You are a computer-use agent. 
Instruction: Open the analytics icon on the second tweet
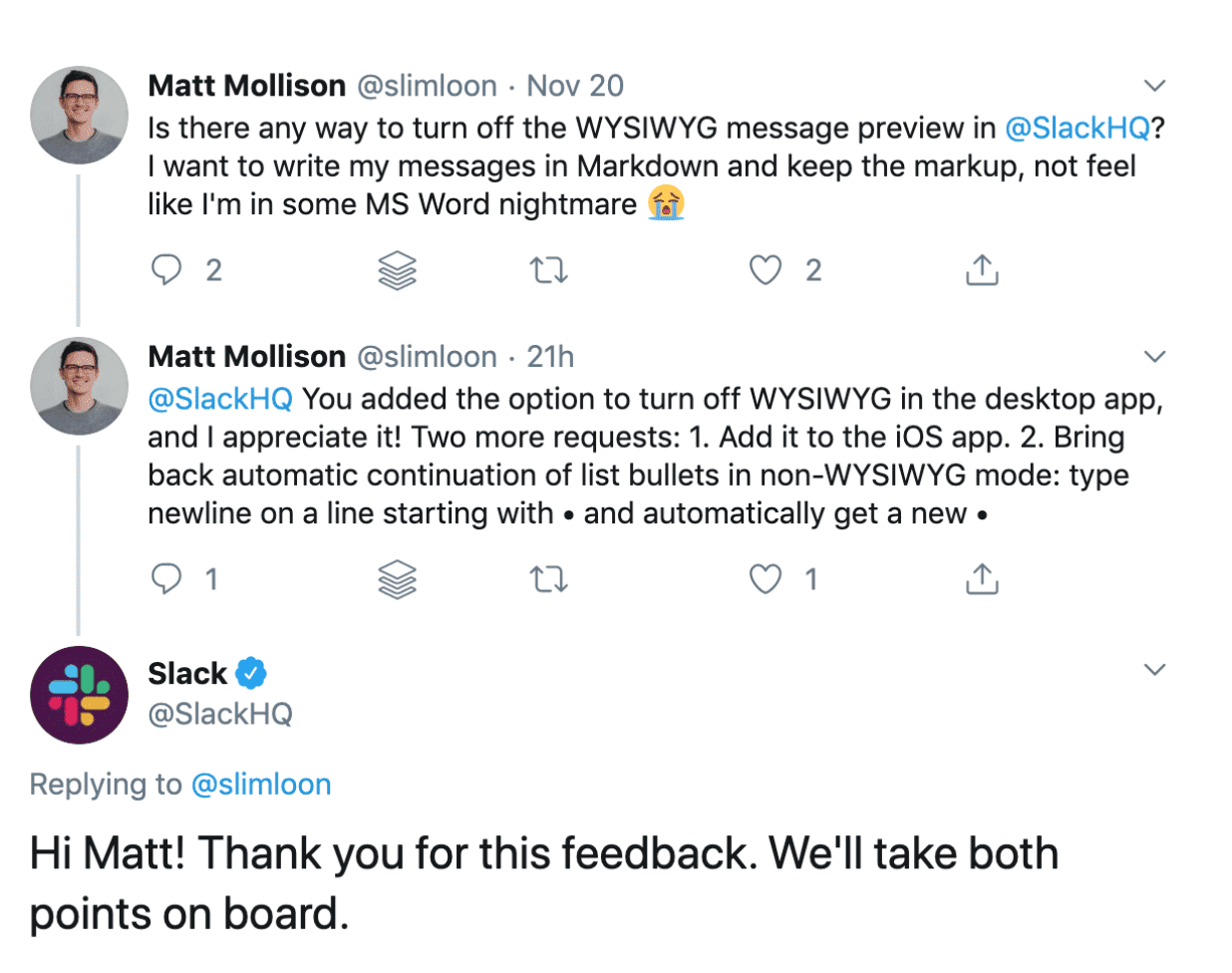397,578
